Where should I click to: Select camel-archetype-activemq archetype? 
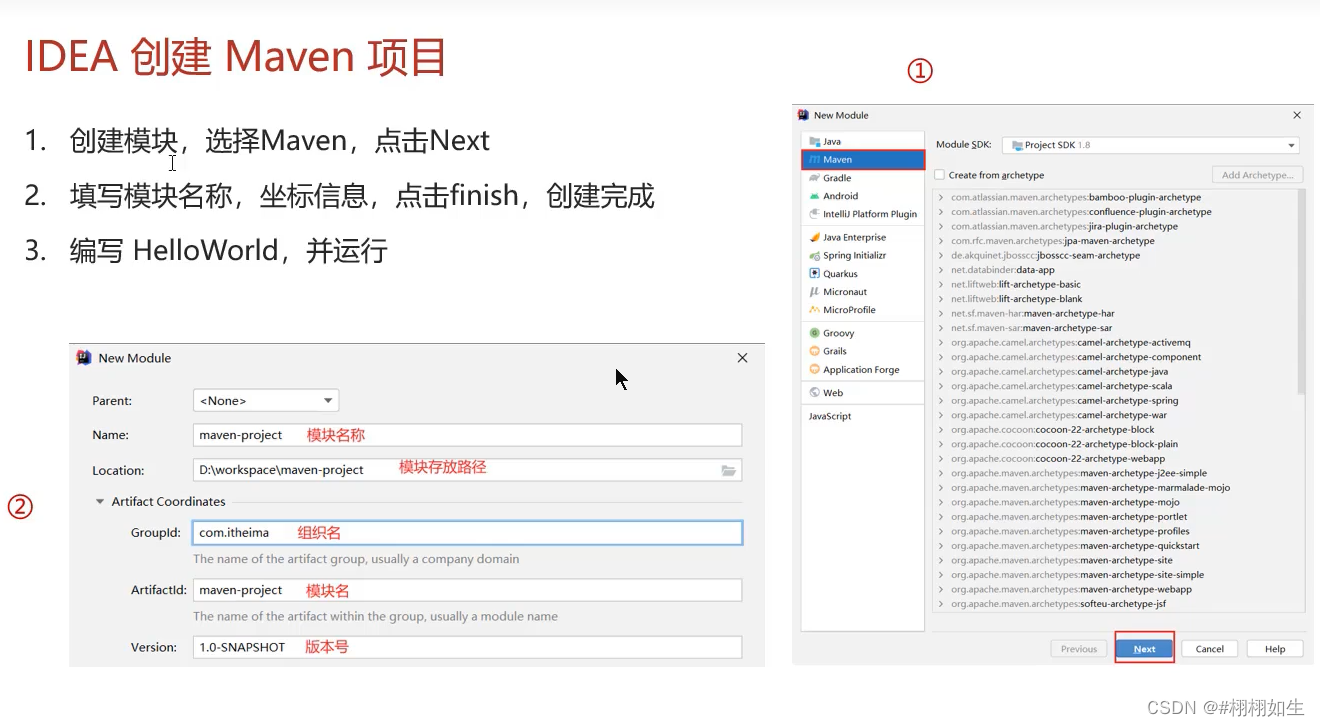[x=1071, y=342]
